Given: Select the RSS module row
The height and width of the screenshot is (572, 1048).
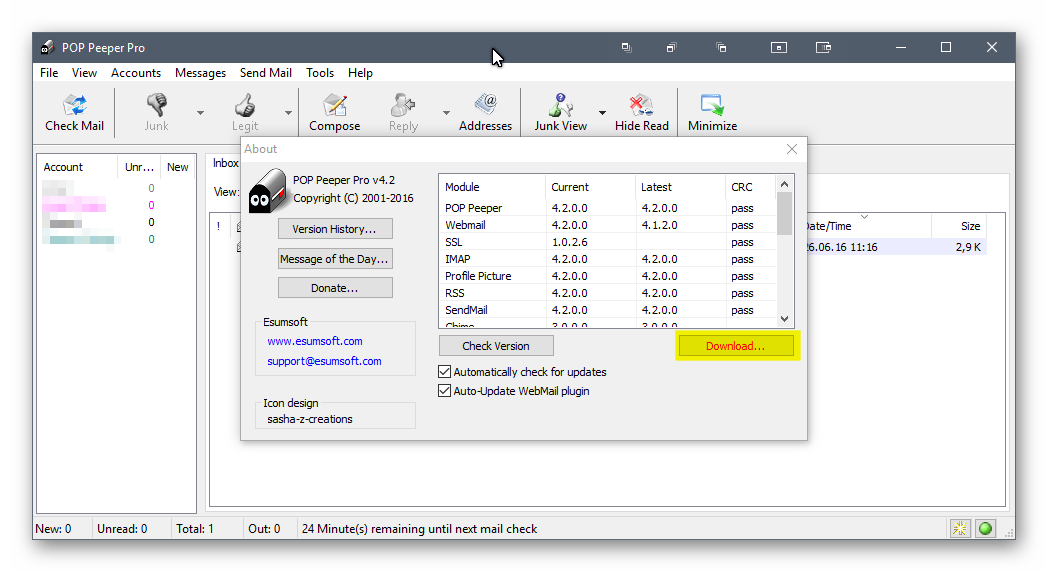Looking at the screenshot, I should pyautogui.click(x=607, y=293).
